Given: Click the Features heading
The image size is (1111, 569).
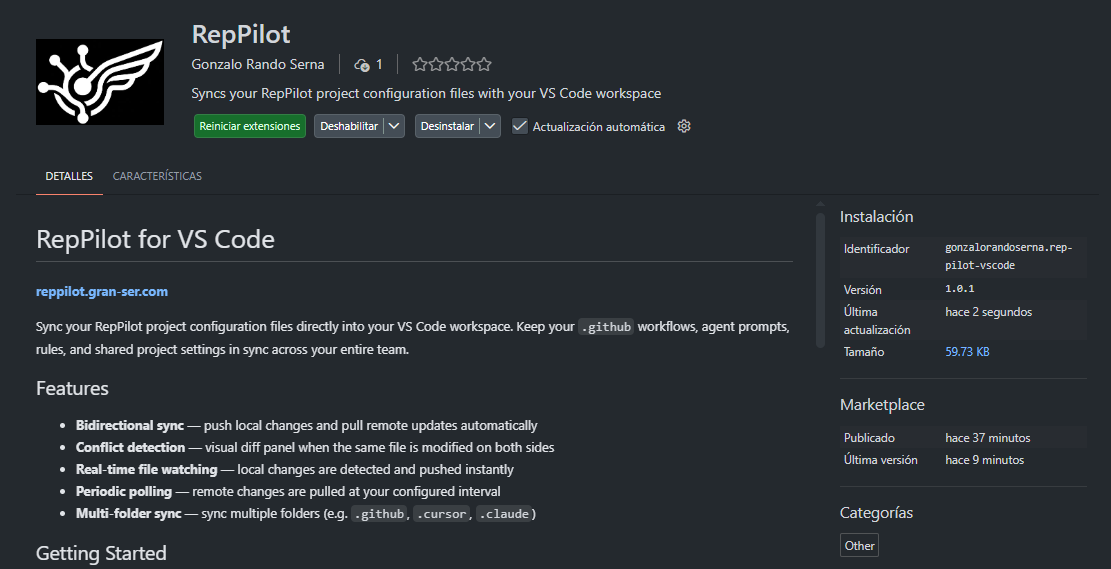Looking at the screenshot, I should [72, 388].
